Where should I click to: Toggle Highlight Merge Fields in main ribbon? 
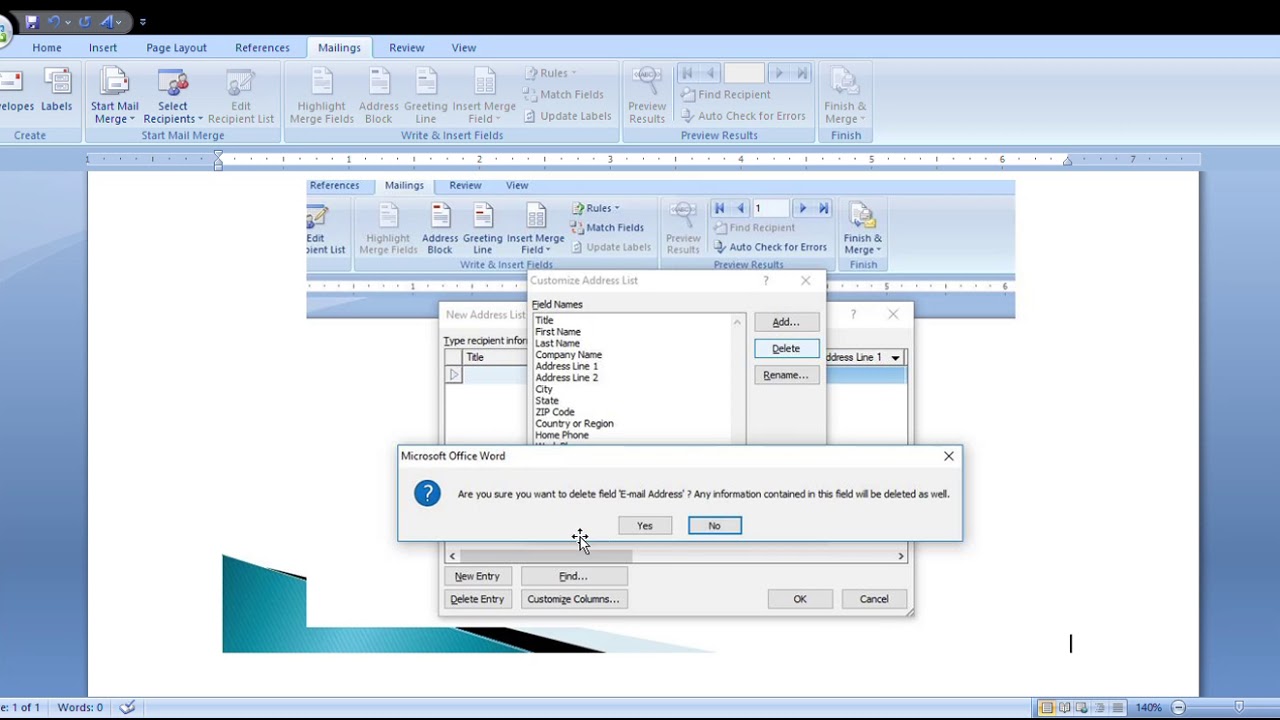[321, 96]
